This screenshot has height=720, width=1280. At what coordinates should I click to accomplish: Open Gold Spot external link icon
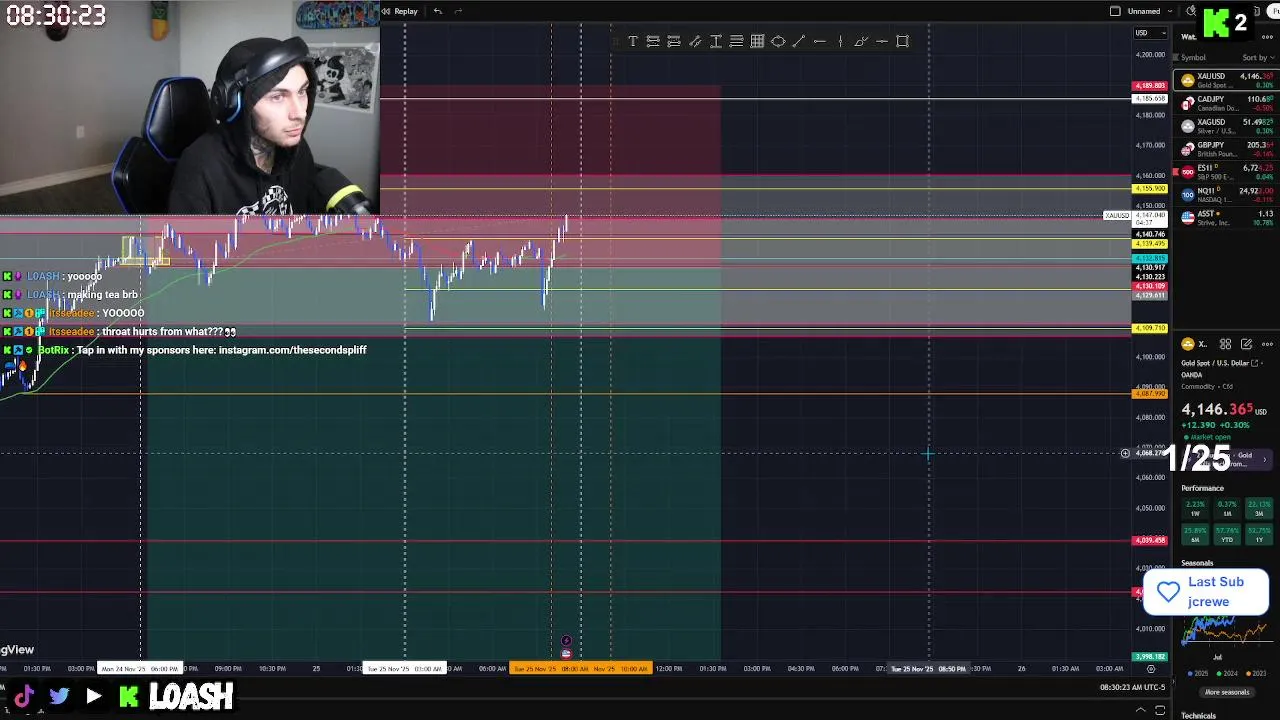tap(1255, 363)
